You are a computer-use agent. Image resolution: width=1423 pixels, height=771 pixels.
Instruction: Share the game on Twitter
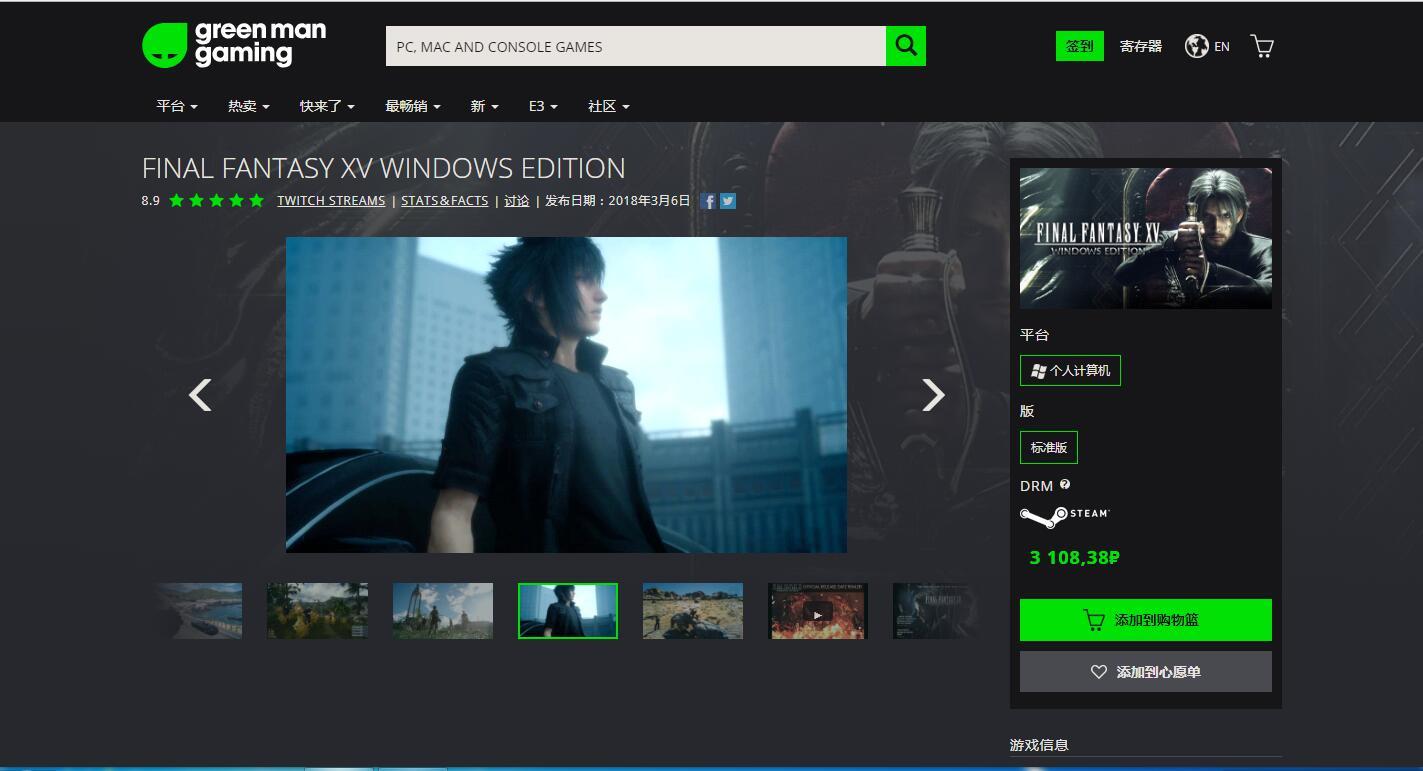tap(727, 201)
